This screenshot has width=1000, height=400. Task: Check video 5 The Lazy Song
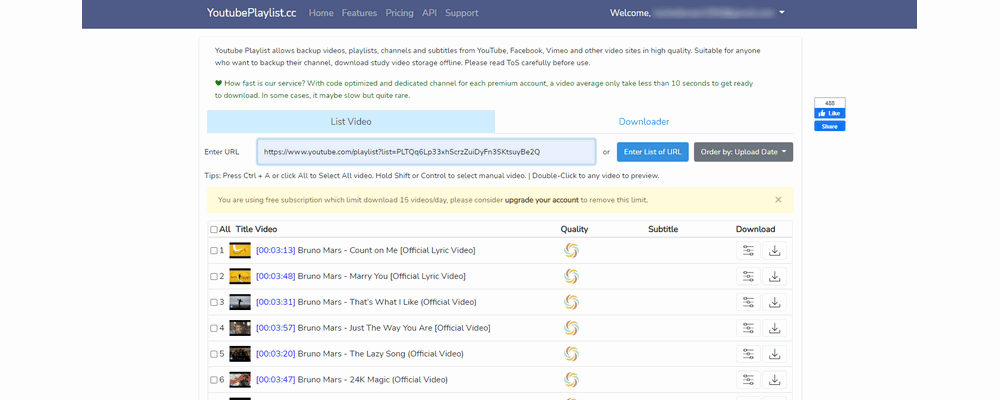[214, 354]
